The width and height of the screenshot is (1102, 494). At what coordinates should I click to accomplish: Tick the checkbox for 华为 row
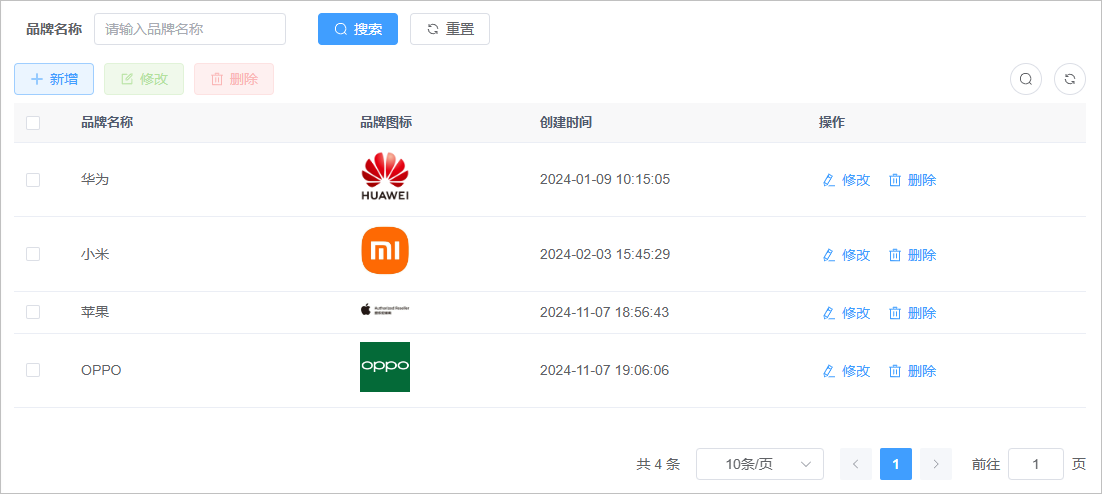pos(33,180)
